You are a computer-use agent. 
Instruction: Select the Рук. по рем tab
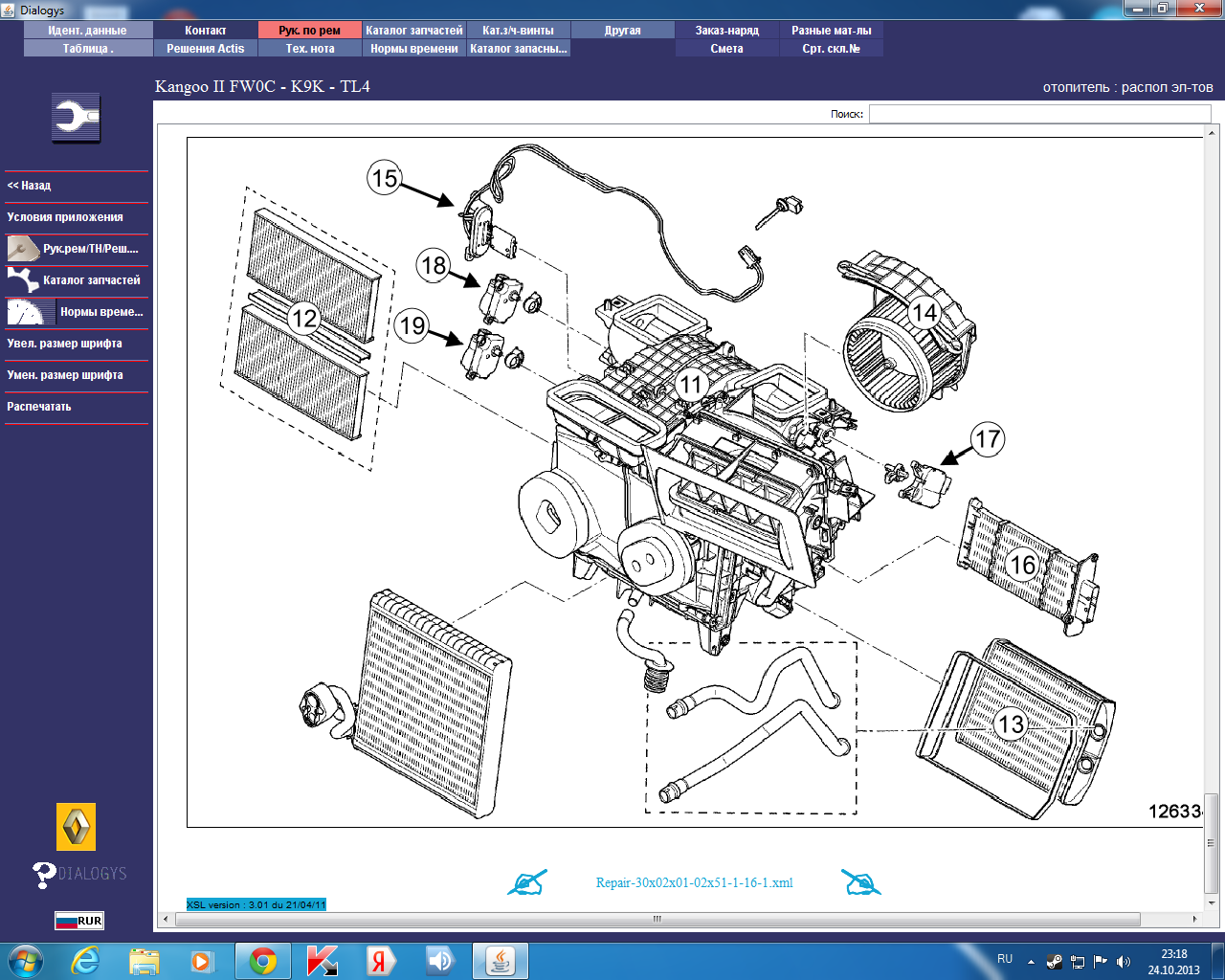pos(310,31)
